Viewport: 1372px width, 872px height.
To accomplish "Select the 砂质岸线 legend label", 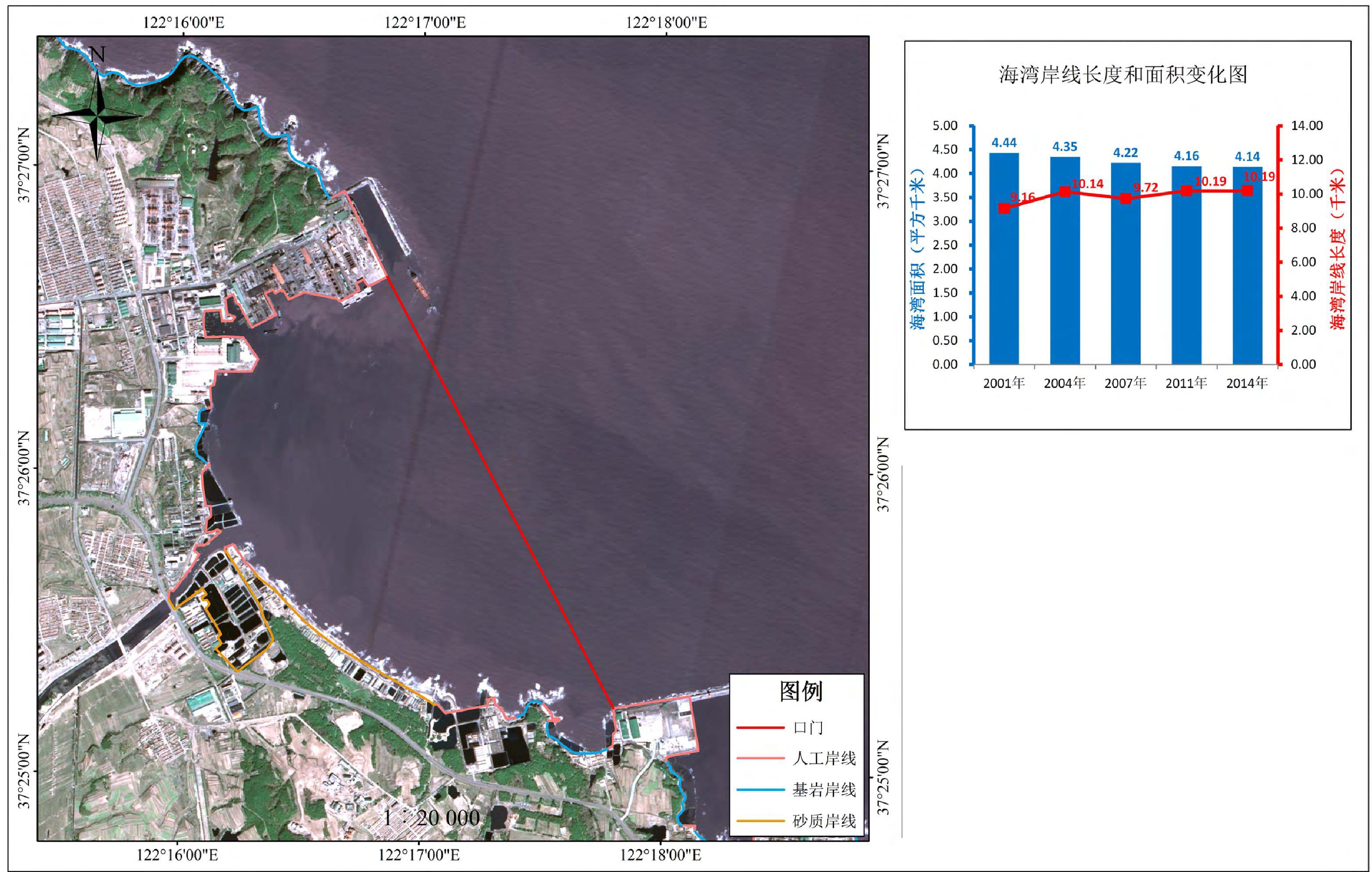I will tap(824, 821).
